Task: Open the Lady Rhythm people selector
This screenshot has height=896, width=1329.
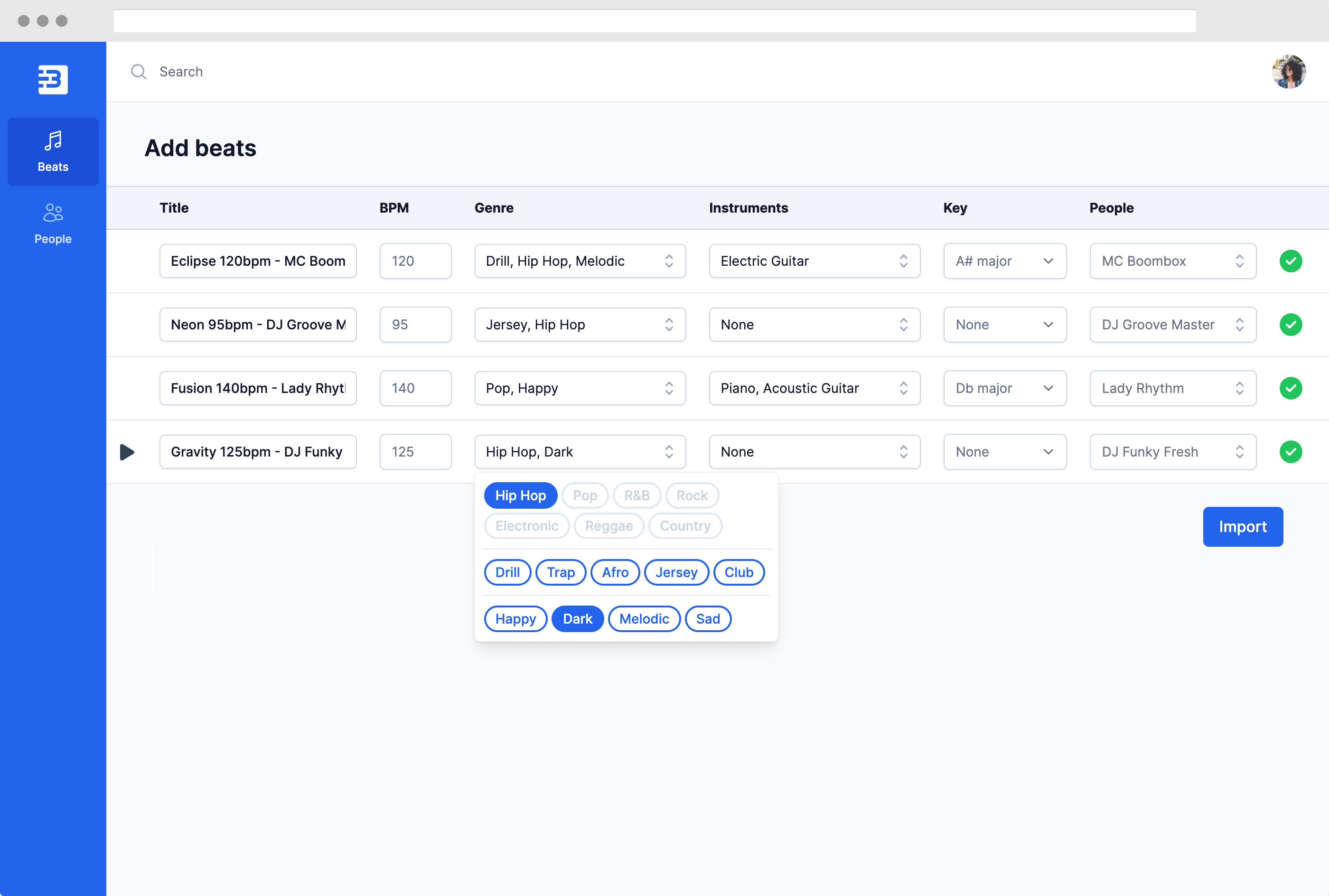Action: (x=1172, y=388)
